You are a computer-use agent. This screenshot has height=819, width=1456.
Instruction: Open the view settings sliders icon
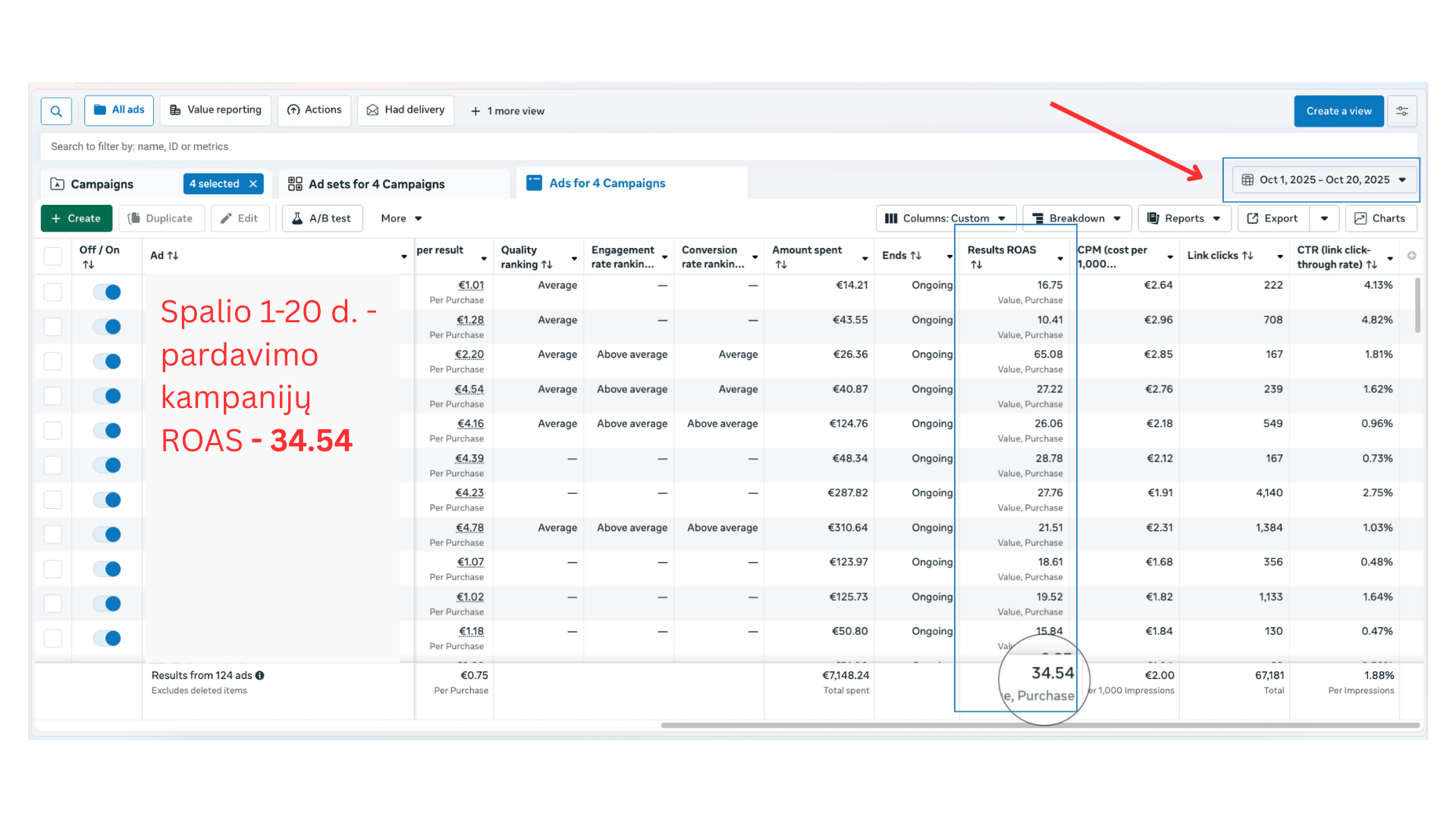coord(1402,111)
